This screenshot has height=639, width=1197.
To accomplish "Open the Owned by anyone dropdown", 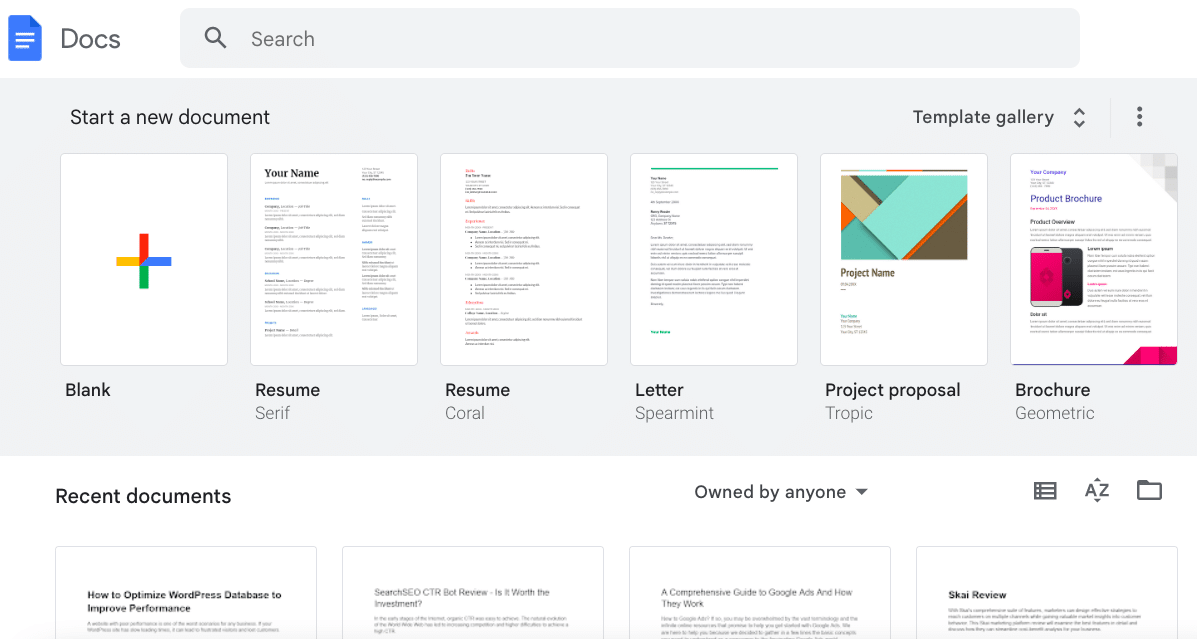I will pyautogui.click(x=781, y=492).
